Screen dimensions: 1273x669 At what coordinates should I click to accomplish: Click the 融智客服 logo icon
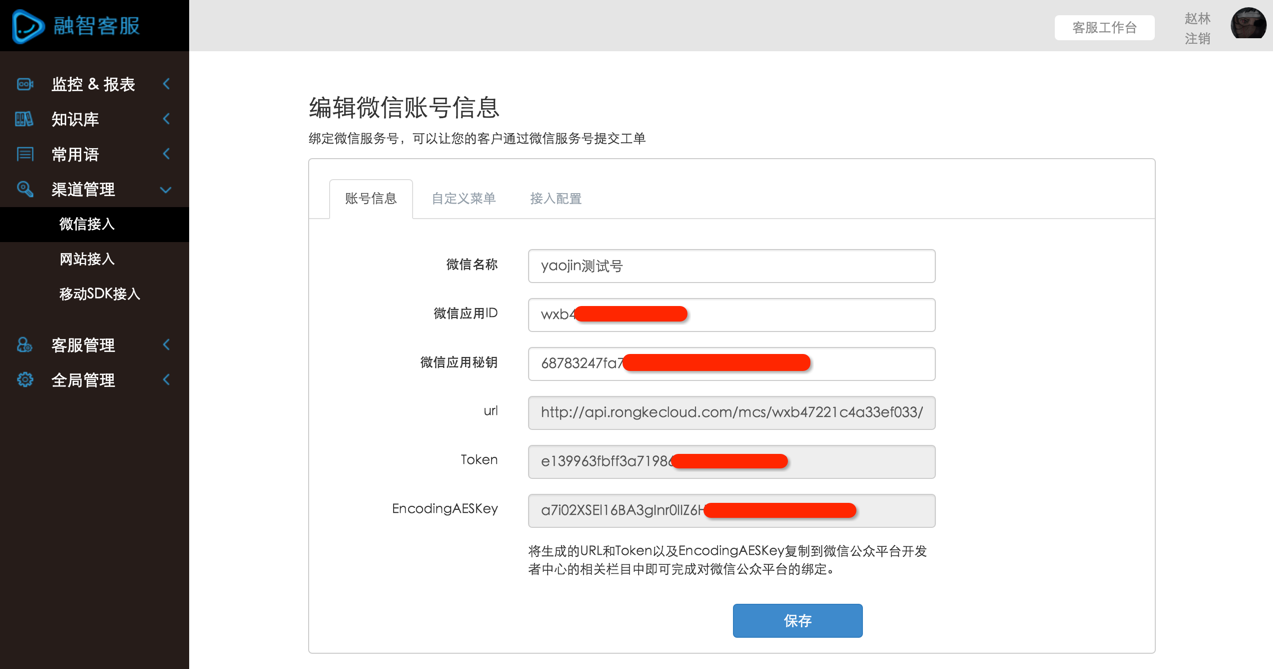(28, 26)
